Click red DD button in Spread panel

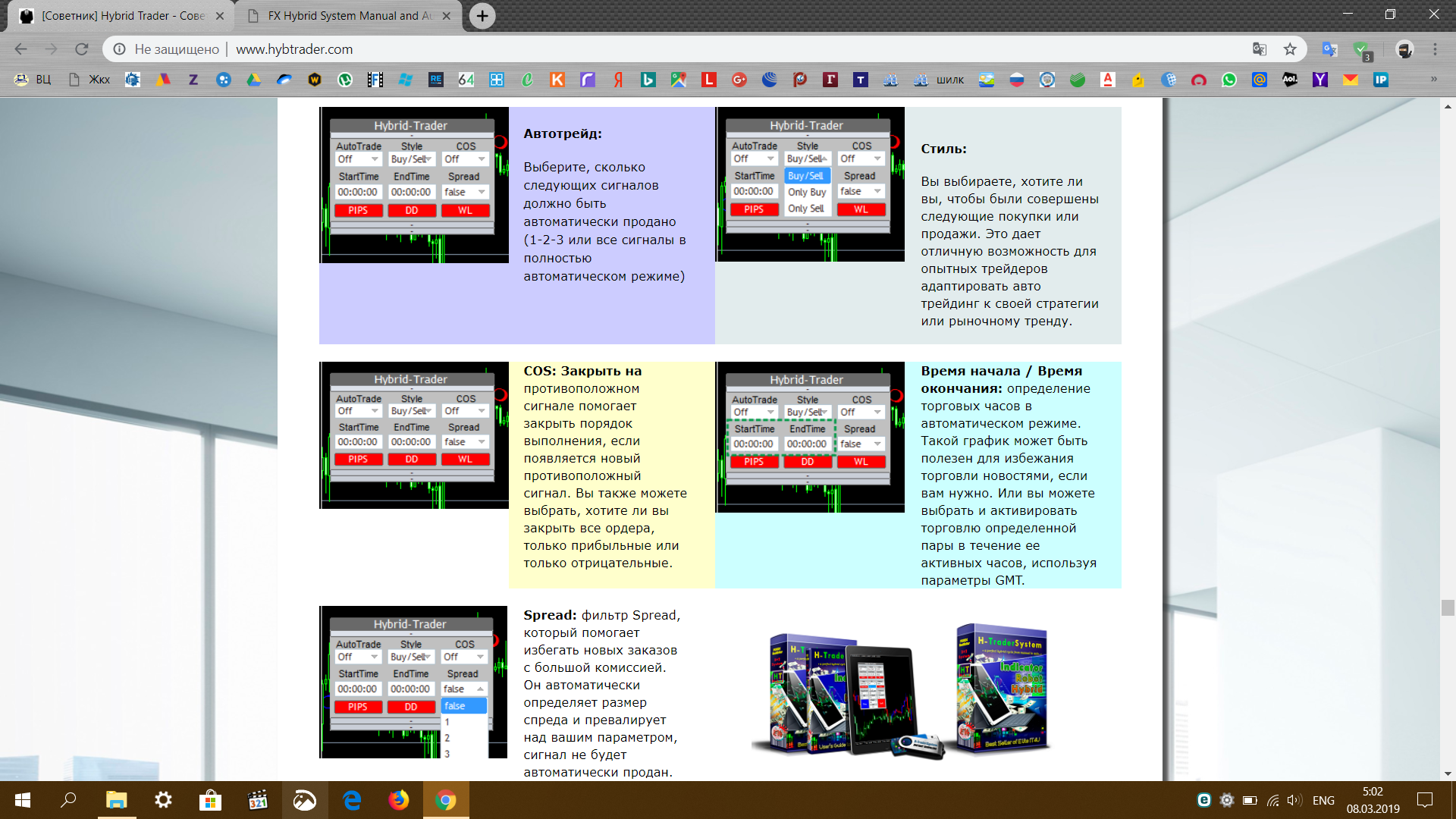click(410, 707)
